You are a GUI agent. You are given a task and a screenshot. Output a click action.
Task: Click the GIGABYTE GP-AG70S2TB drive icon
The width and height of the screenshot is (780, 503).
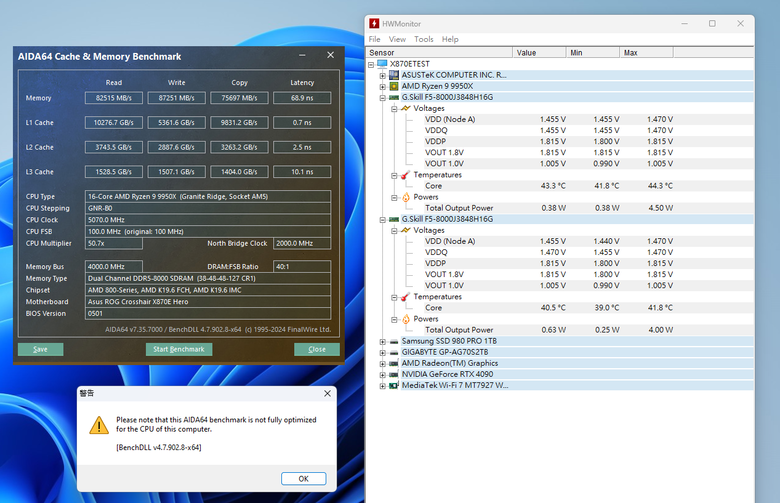point(394,352)
